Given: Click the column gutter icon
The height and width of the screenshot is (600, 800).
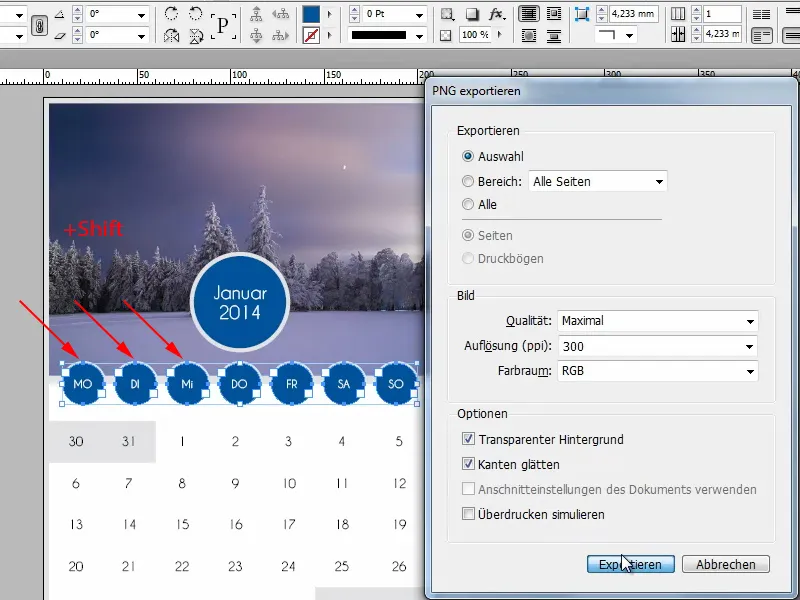Looking at the screenshot, I should pyautogui.click(x=678, y=35).
